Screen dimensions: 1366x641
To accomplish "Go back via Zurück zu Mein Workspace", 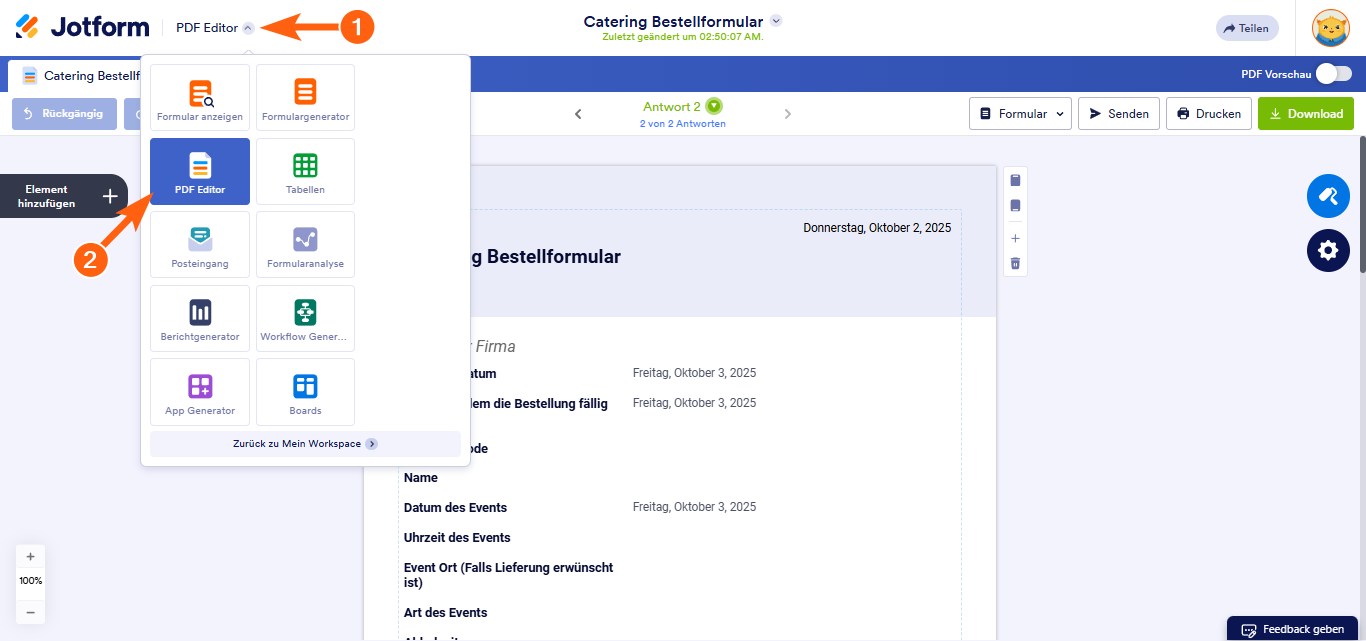I will point(305,444).
